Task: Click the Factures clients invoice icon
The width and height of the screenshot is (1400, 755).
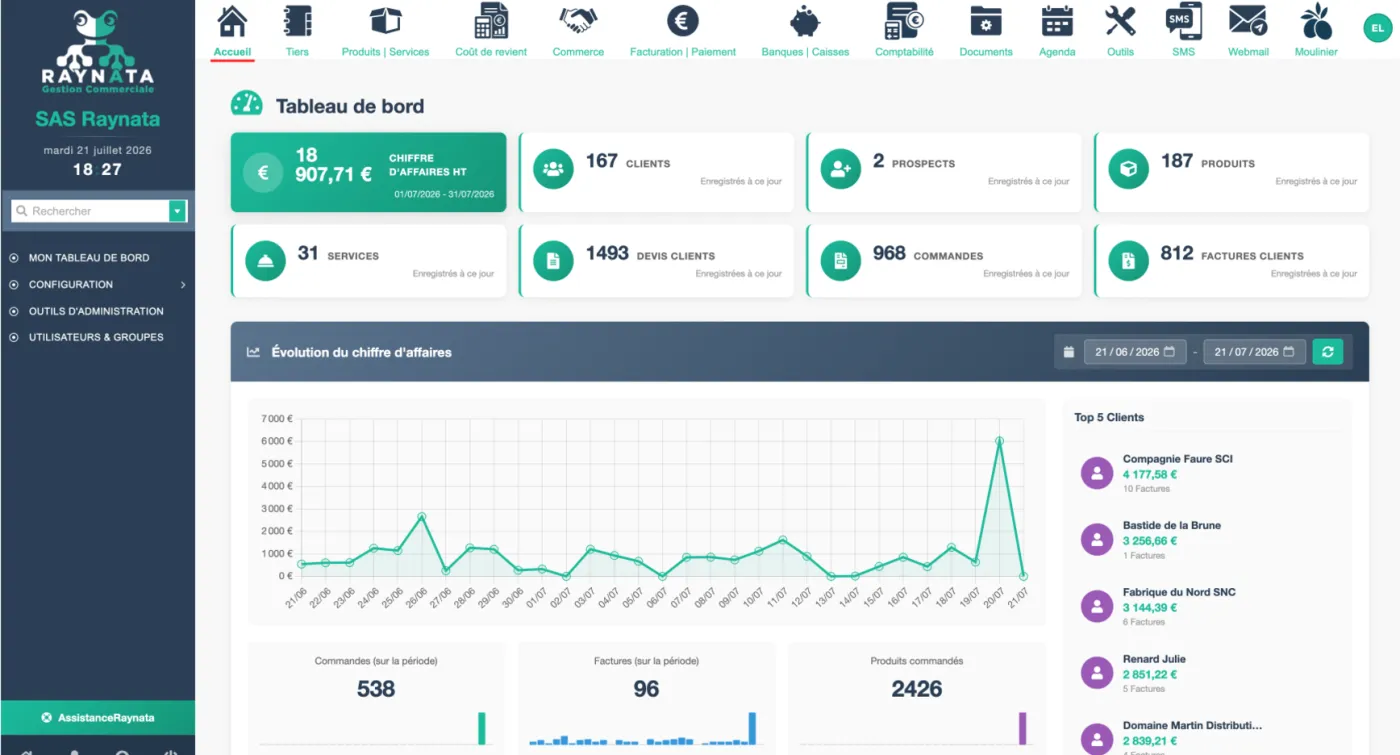Action: 1128,261
